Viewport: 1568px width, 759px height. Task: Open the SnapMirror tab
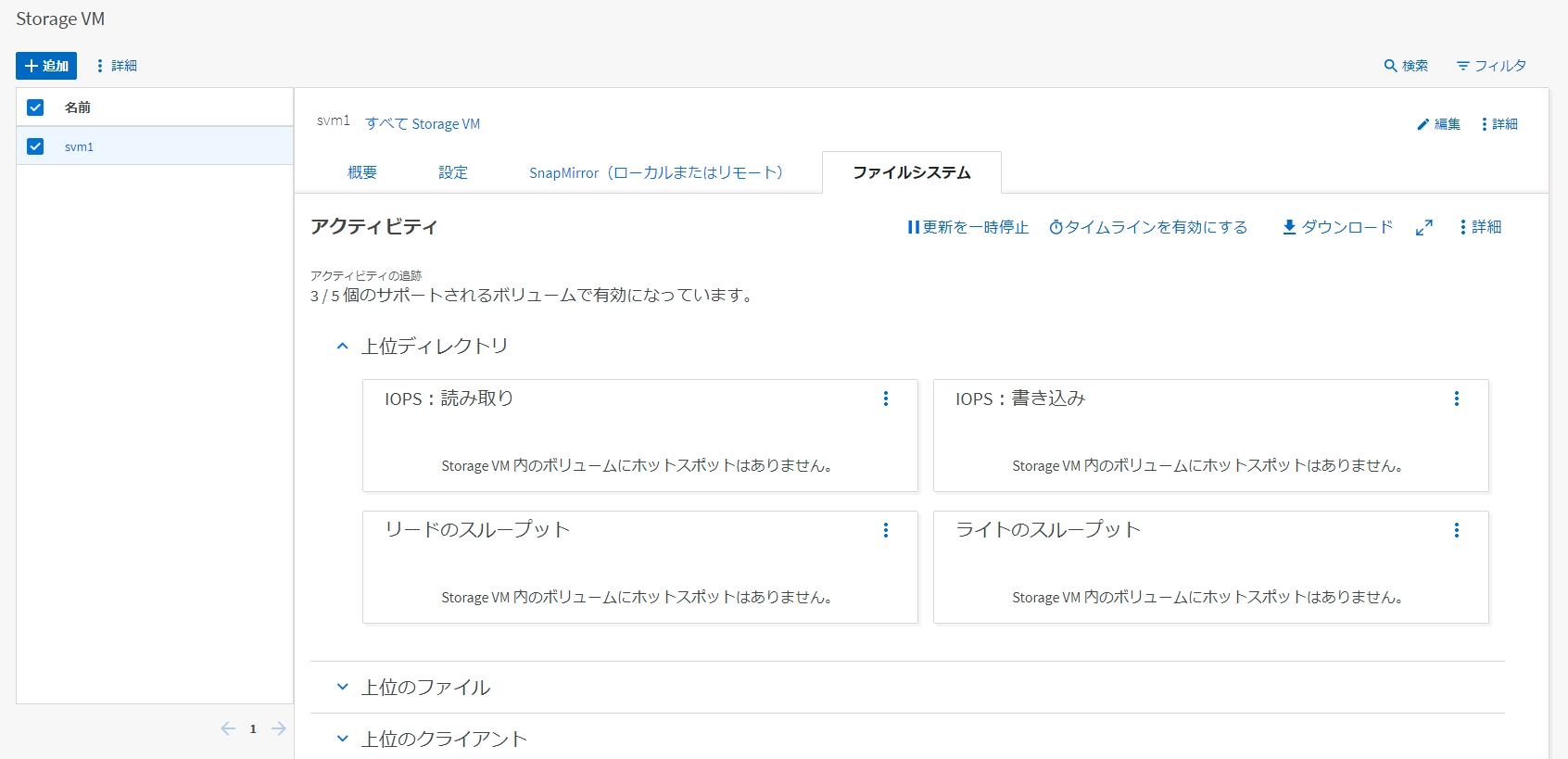tap(656, 172)
